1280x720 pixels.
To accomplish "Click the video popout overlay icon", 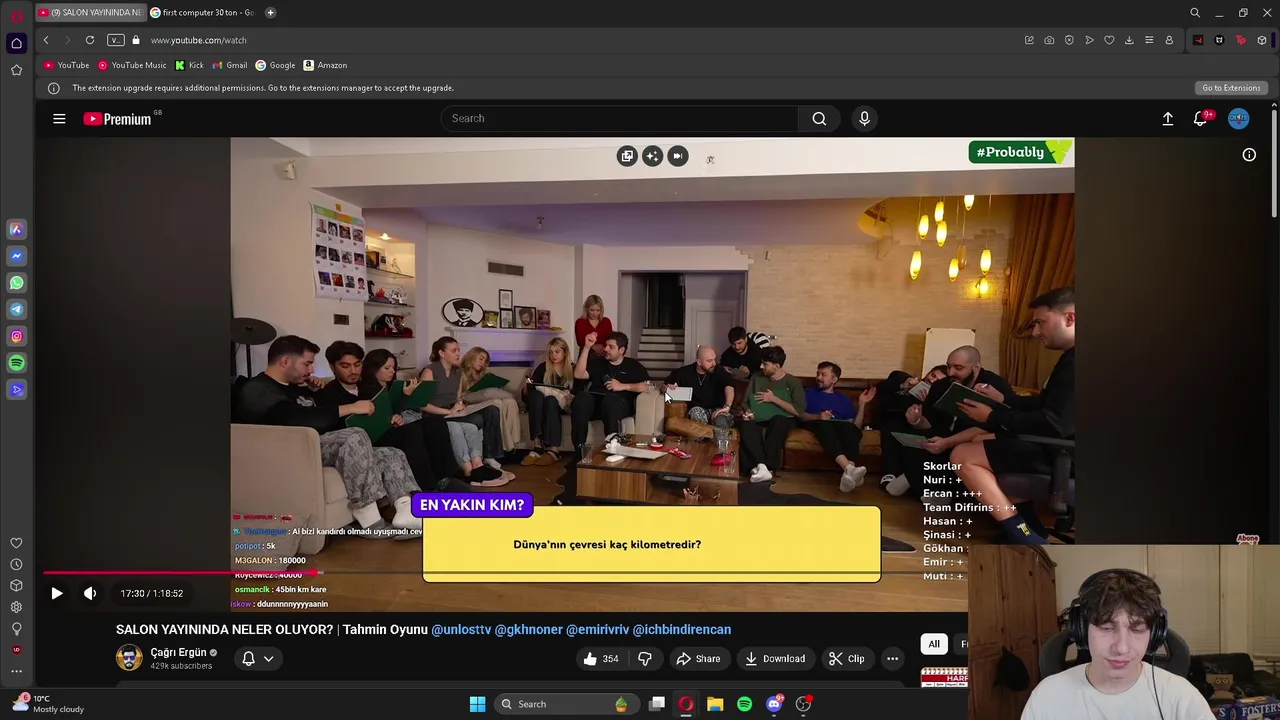I will coord(627,156).
